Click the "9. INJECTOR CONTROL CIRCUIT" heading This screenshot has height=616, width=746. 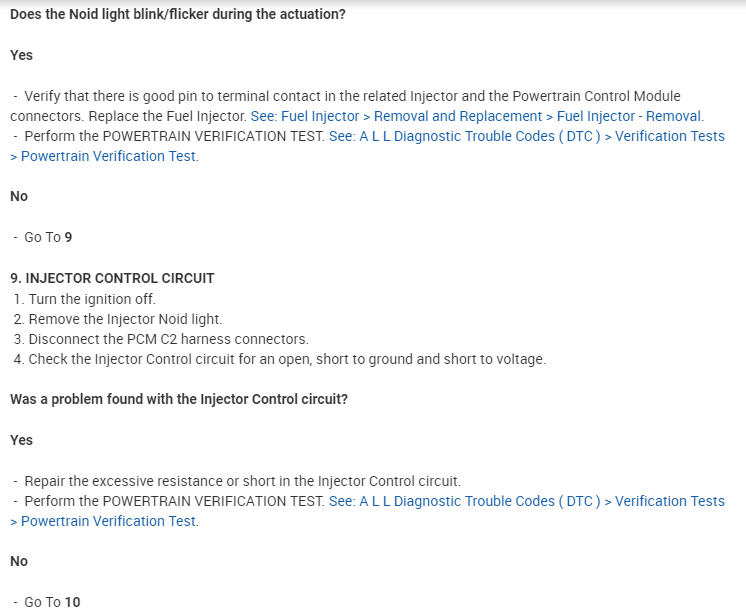coord(112,278)
